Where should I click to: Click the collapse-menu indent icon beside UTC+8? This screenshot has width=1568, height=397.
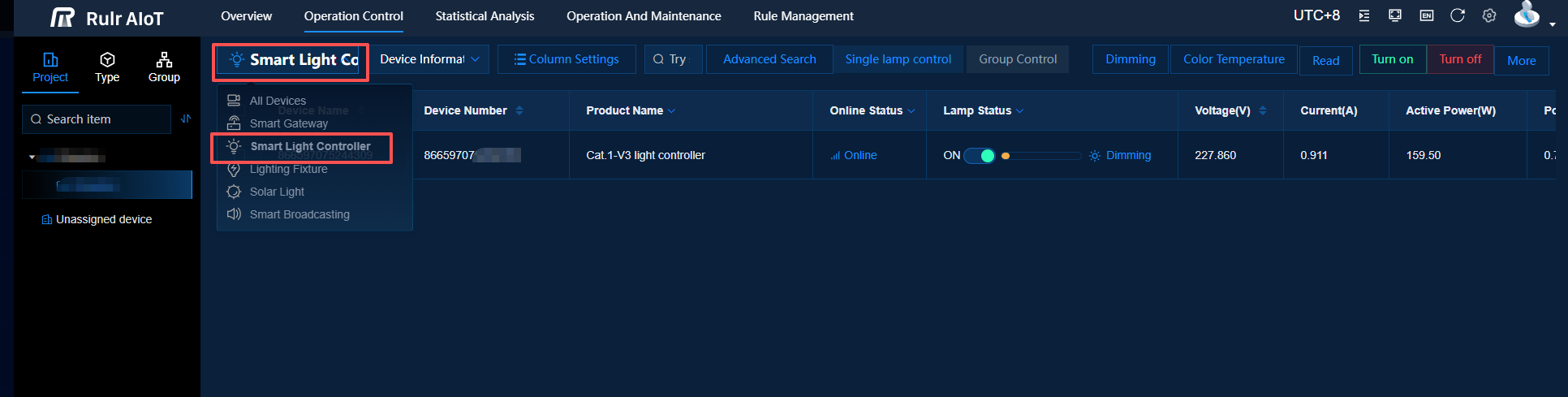click(1364, 15)
